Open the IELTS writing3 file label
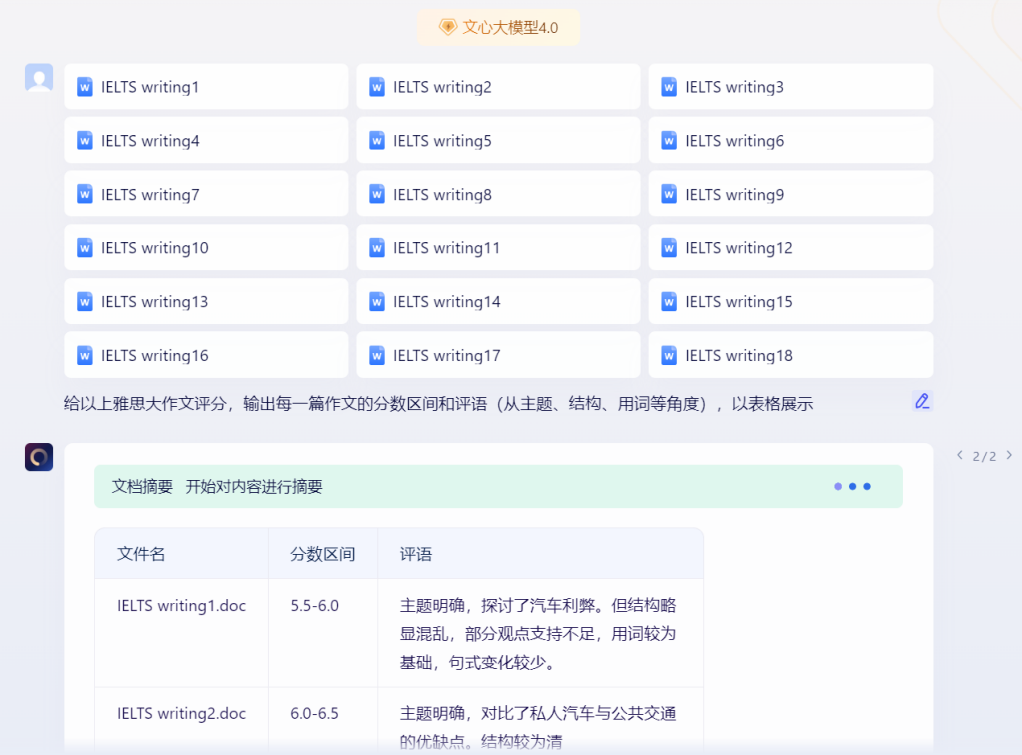 pyautogui.click(x=735, y=87)
